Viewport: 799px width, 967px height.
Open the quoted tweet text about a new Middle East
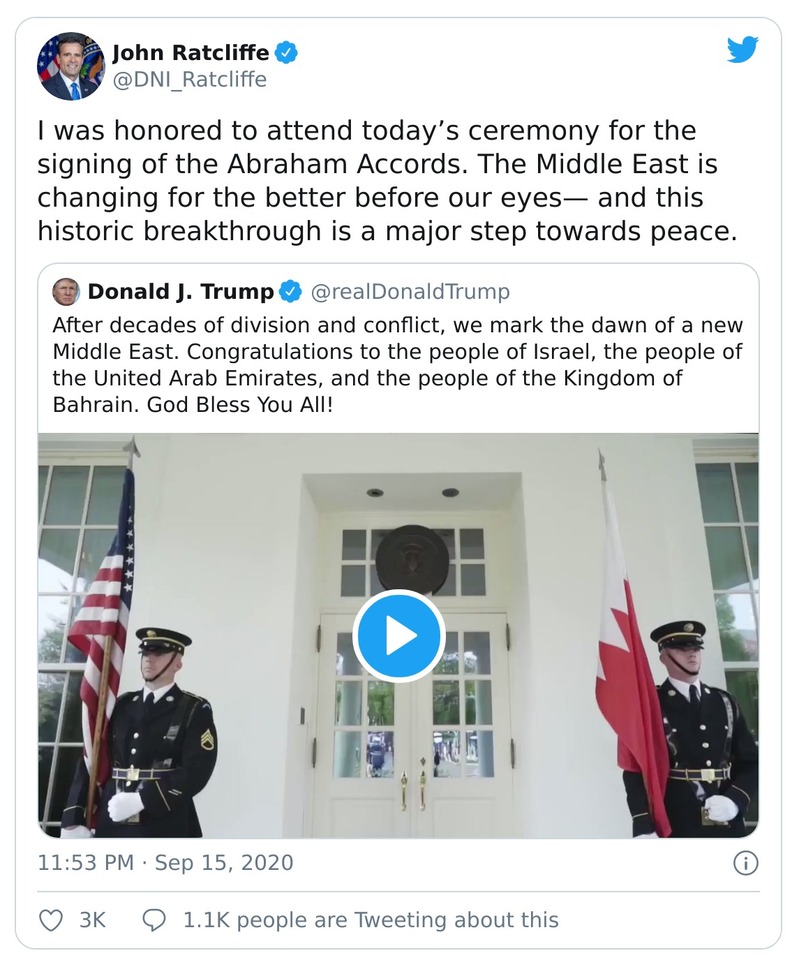(398, 367)
